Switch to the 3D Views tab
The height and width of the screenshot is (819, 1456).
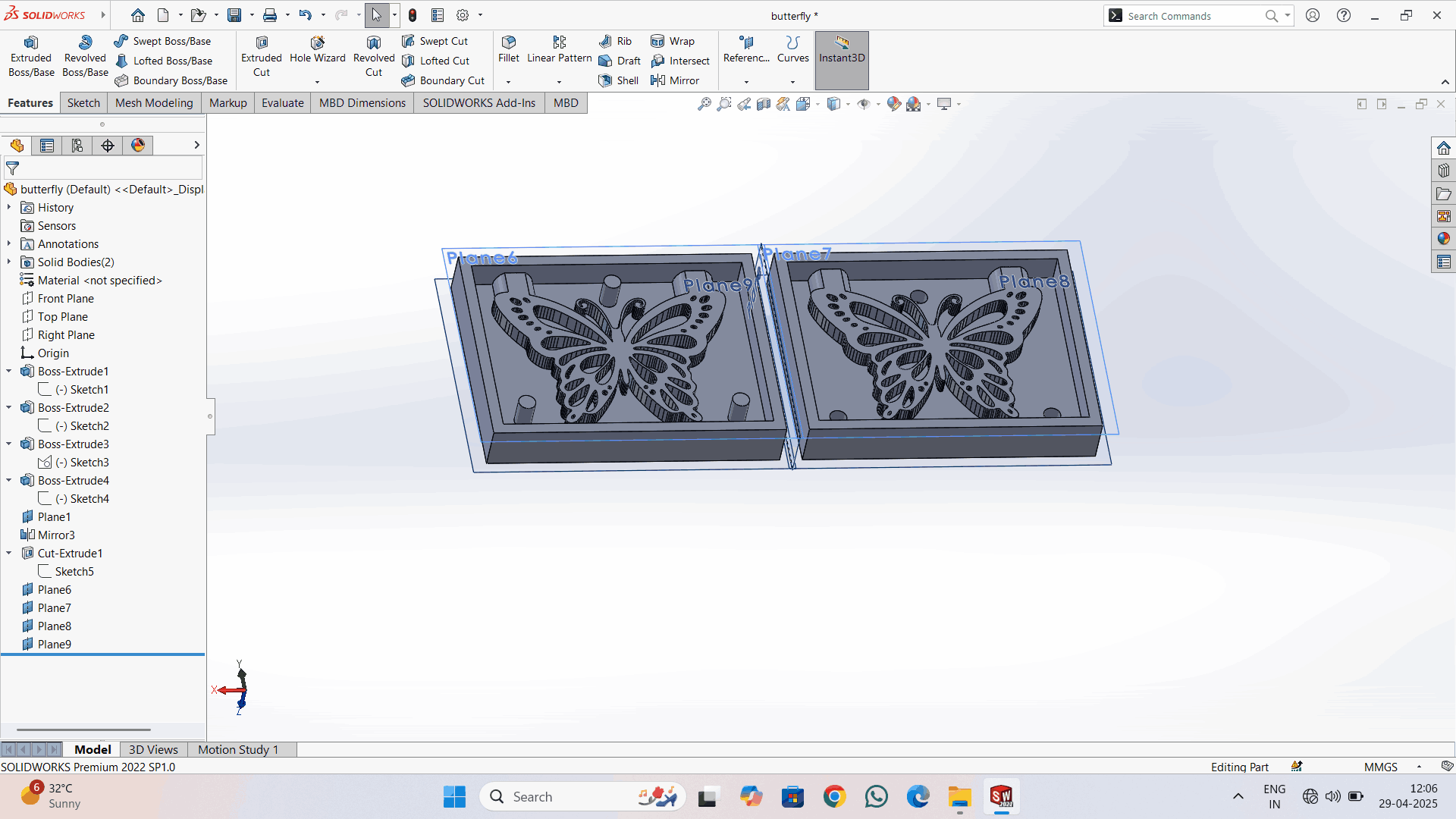153,750
